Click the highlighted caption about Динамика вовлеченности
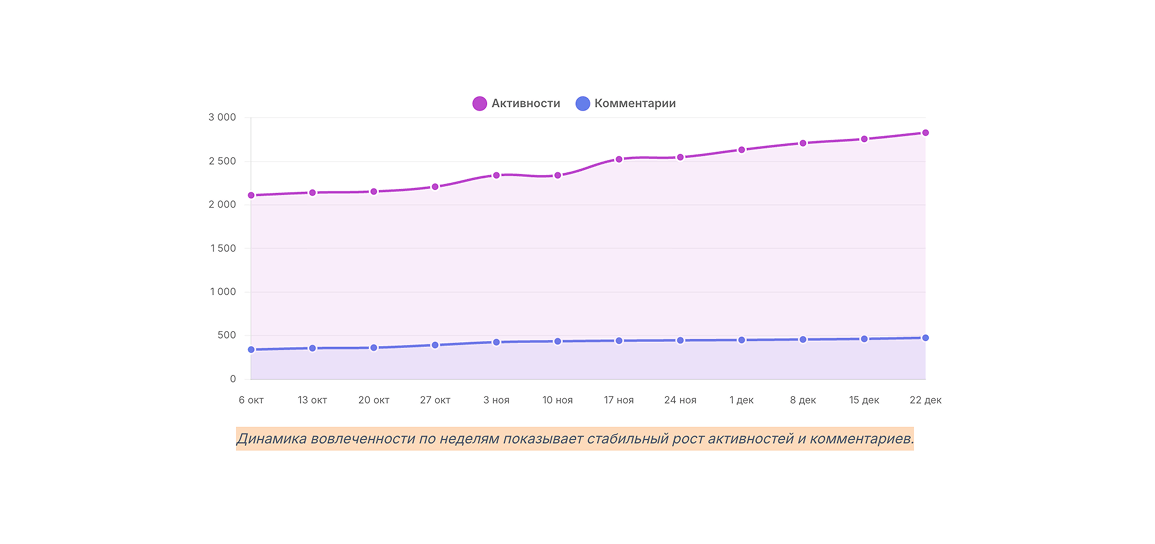Screen dimensions: 1155x544 [x=575, y=439]
